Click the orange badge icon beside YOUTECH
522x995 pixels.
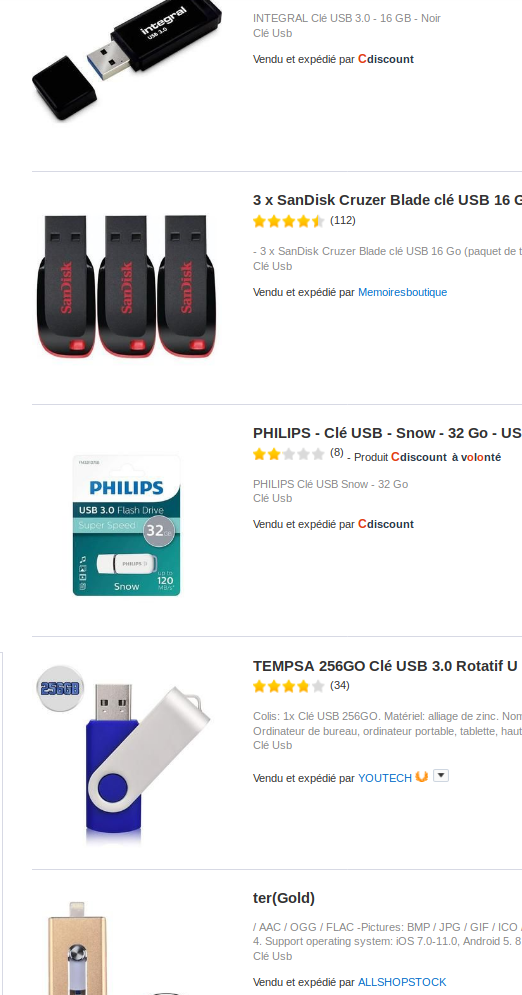click(422, 776)
